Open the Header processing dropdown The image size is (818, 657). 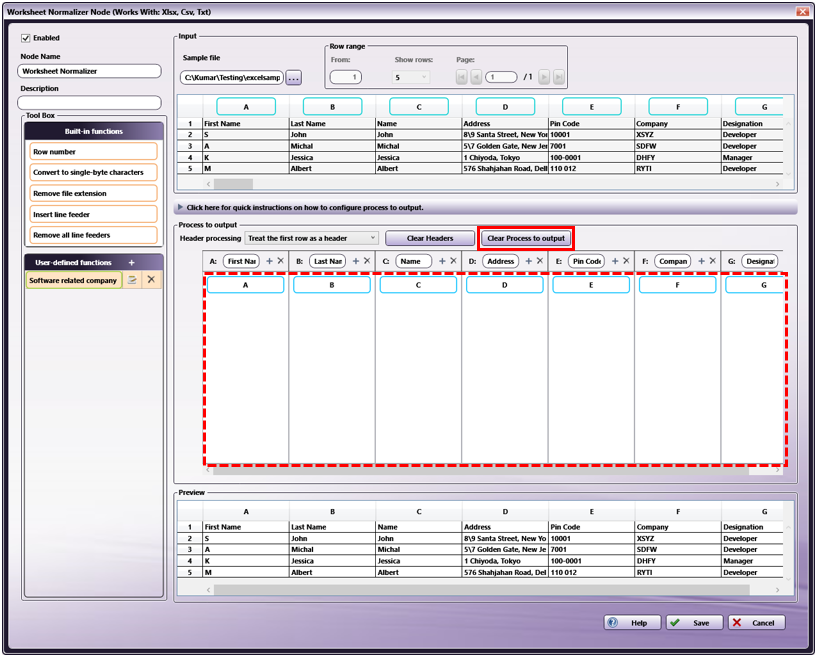[311, 238]
